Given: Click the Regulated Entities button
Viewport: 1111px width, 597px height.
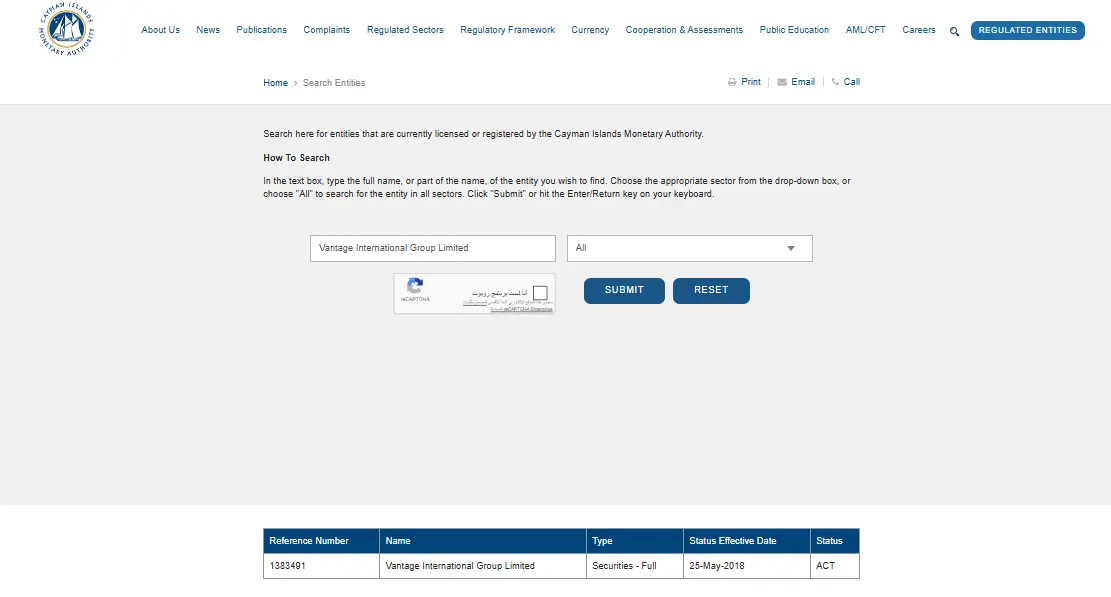Looking at the screenshot, I should pos(1027,30).
